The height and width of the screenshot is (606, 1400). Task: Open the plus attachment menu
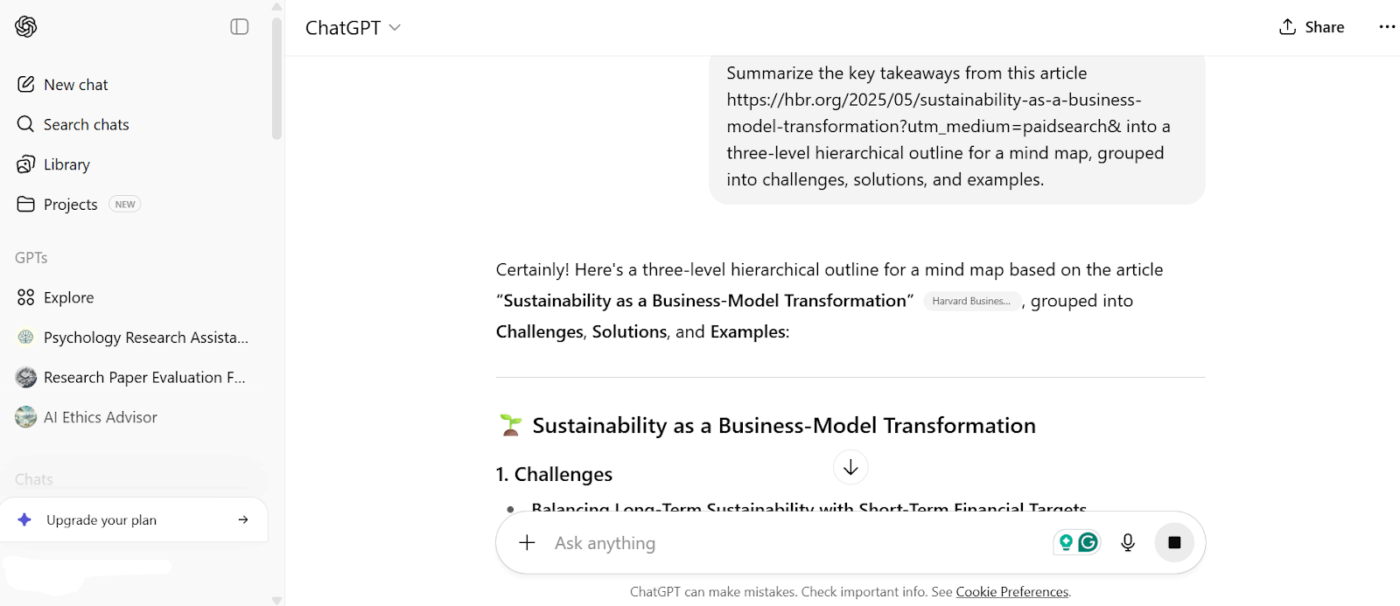point(527,543)
